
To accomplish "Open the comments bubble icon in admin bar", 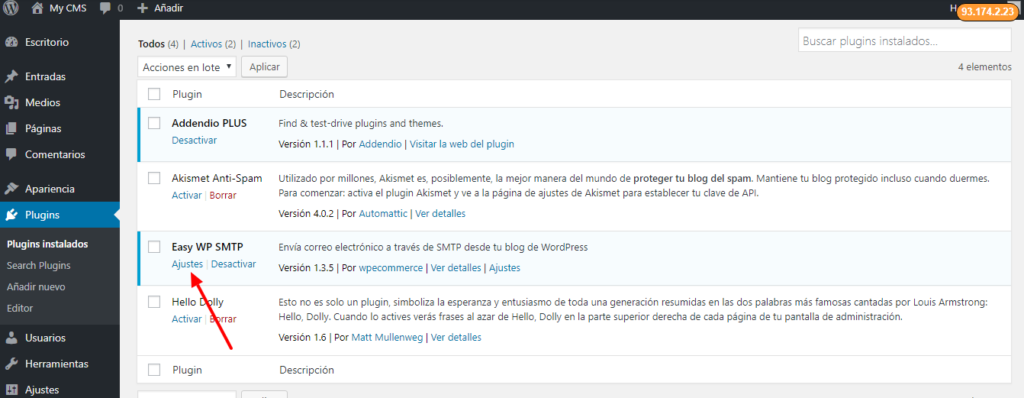I will [x=106, y=9].
